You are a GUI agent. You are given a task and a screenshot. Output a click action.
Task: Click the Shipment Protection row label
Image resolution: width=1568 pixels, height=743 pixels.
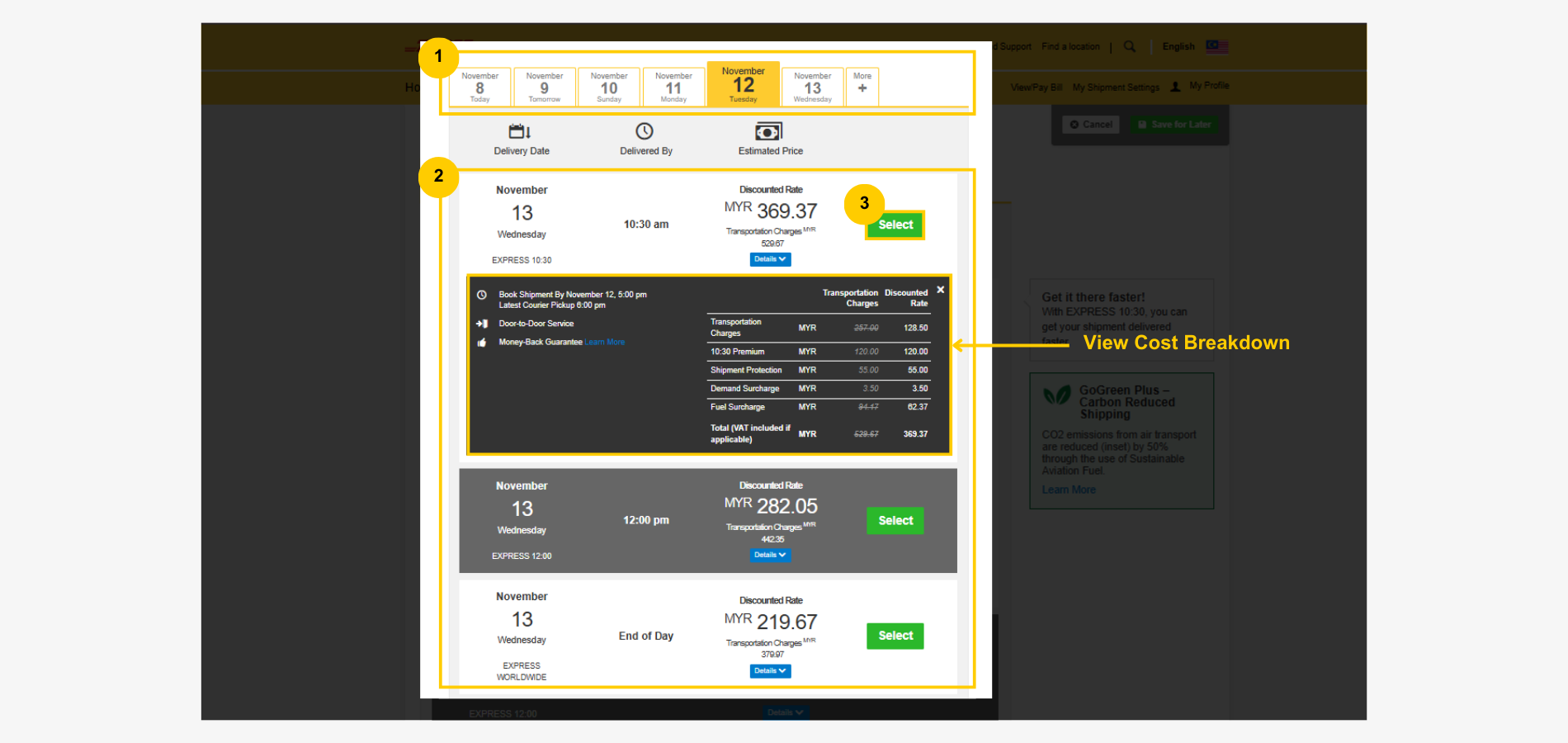coord(746,370)
